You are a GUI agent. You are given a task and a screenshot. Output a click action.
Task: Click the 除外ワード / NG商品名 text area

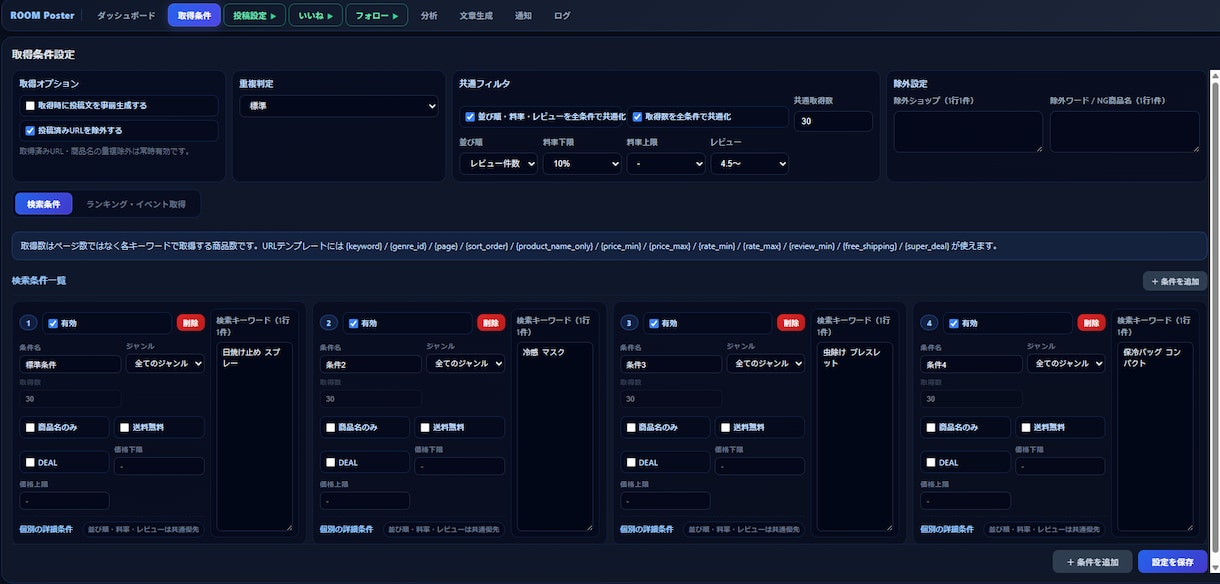1125,131
